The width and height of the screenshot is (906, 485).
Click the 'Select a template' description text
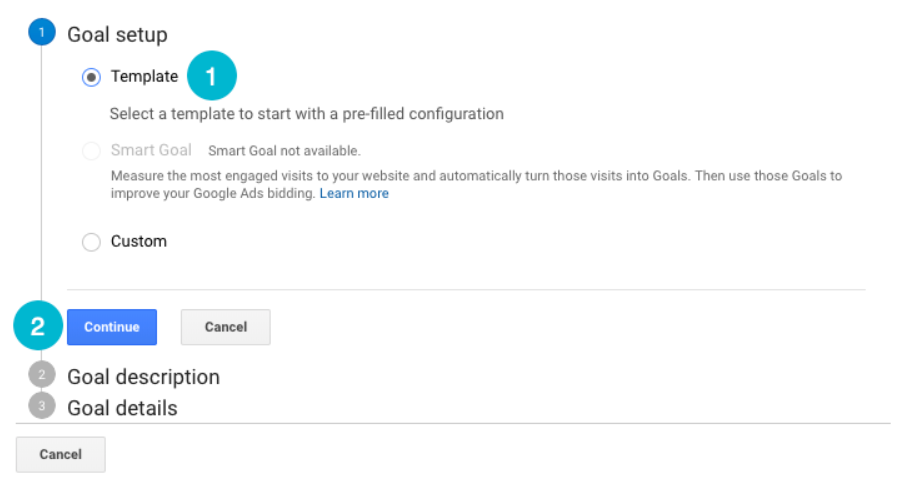(306, 114)
